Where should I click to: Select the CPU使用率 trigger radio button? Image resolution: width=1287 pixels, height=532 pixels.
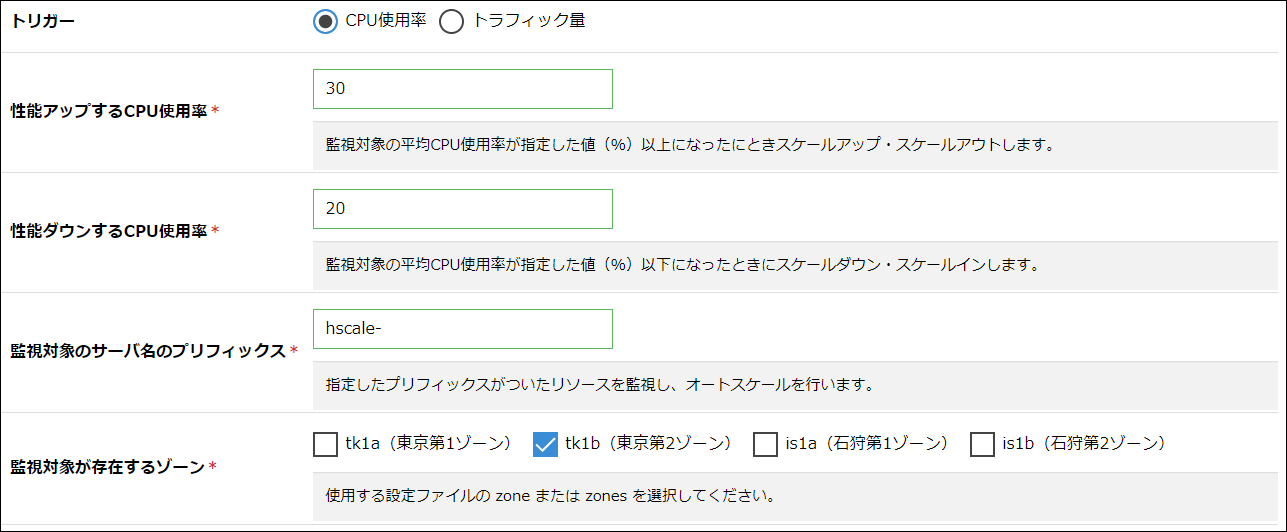325,22
